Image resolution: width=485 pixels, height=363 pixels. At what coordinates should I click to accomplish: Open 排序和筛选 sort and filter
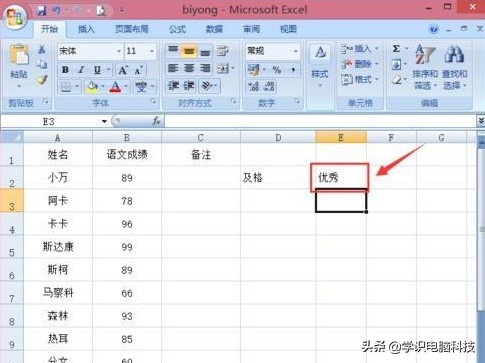pyautogui.click(x=425, y=67)
